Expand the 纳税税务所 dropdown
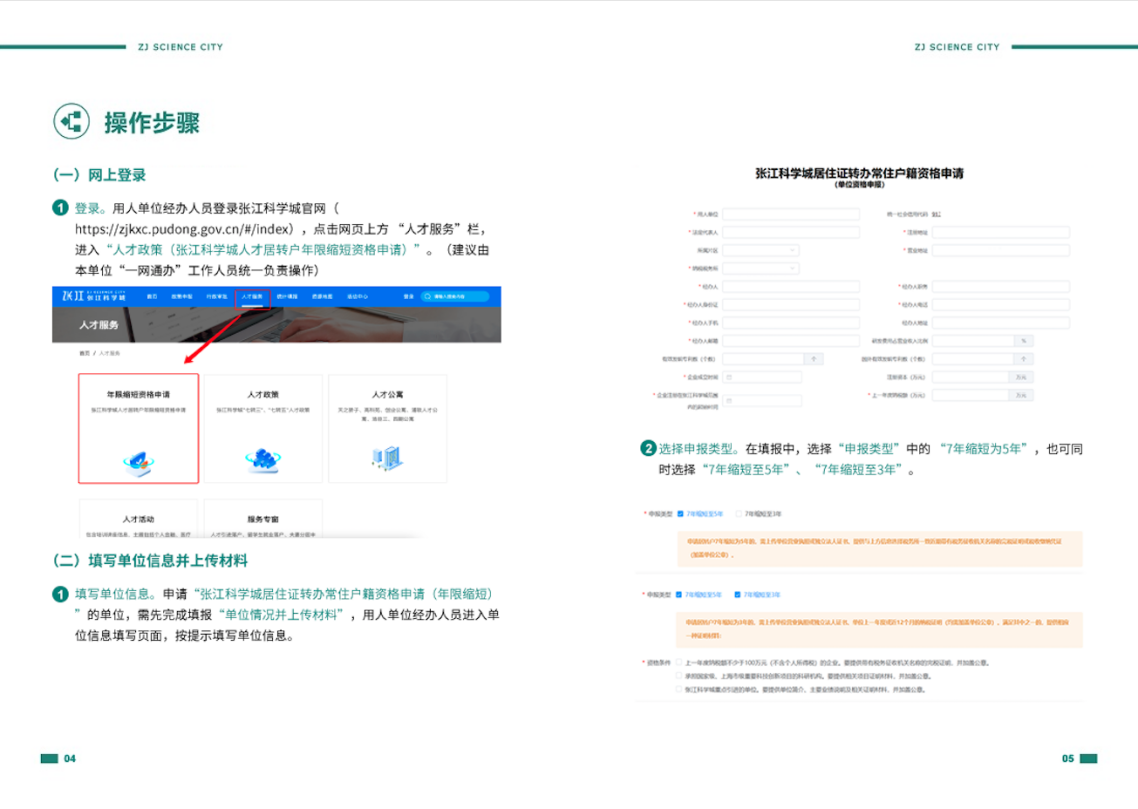This screenshot has height=809, width=1138. point(761,268)
